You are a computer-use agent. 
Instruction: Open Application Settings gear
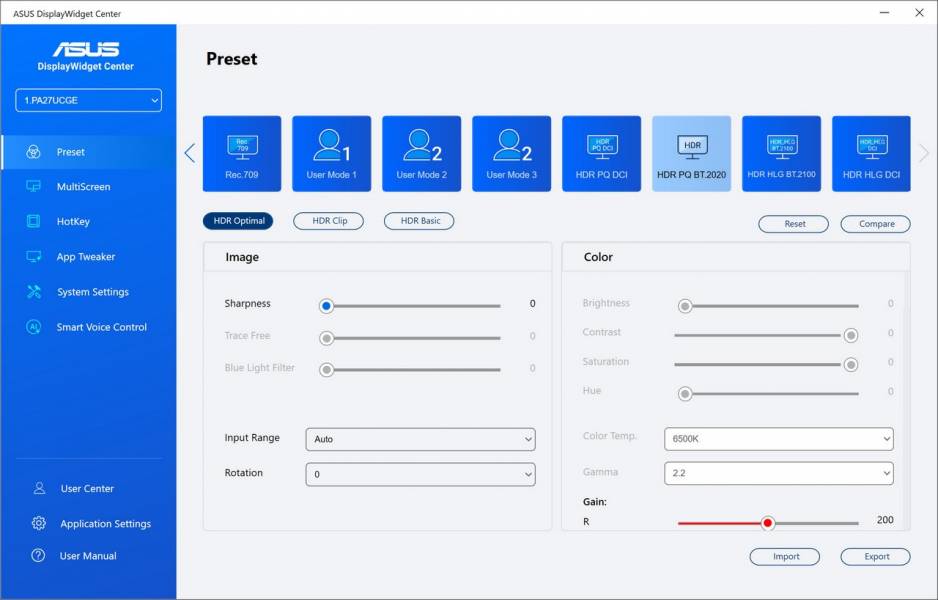39,524
